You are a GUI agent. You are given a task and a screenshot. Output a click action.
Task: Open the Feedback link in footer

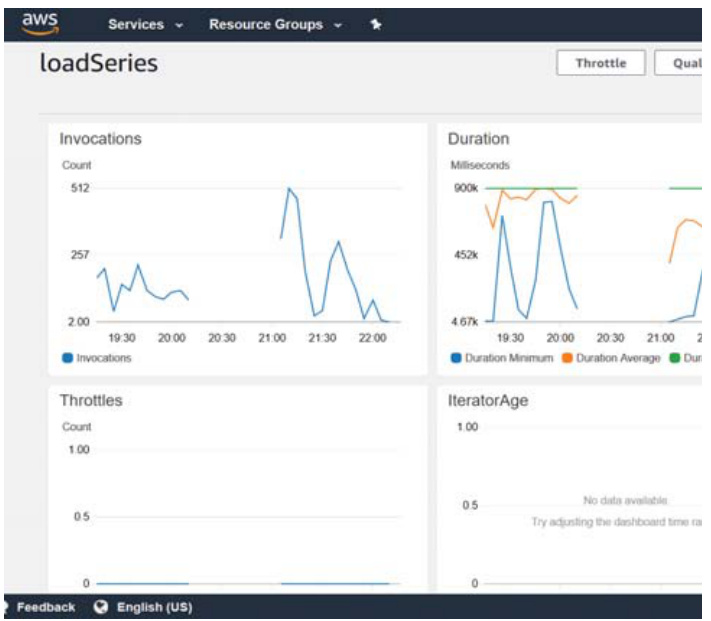[45, 607]
